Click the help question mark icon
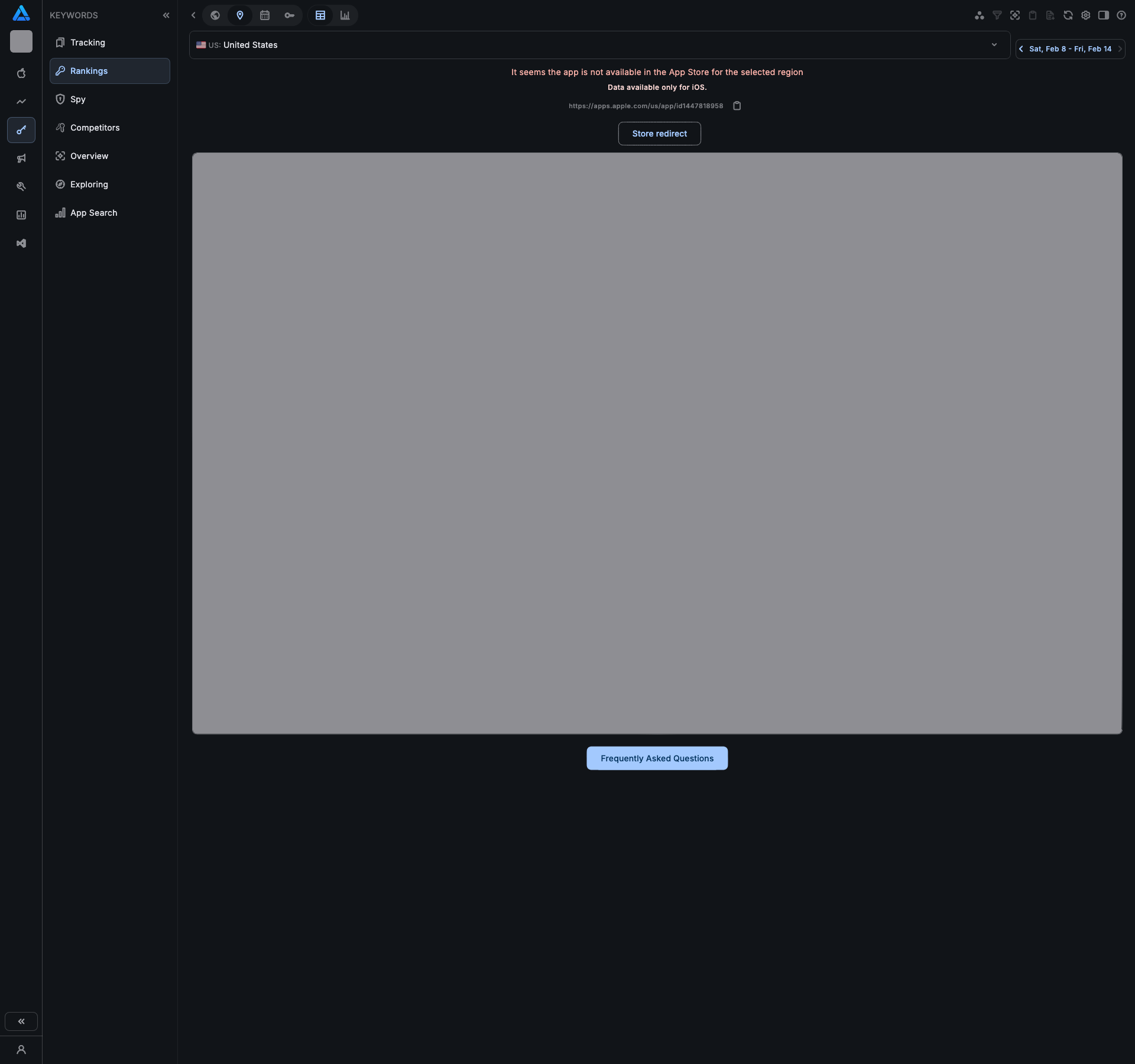The width and height of the screenshot is (1135, 1064). (x=1121, y=15)
